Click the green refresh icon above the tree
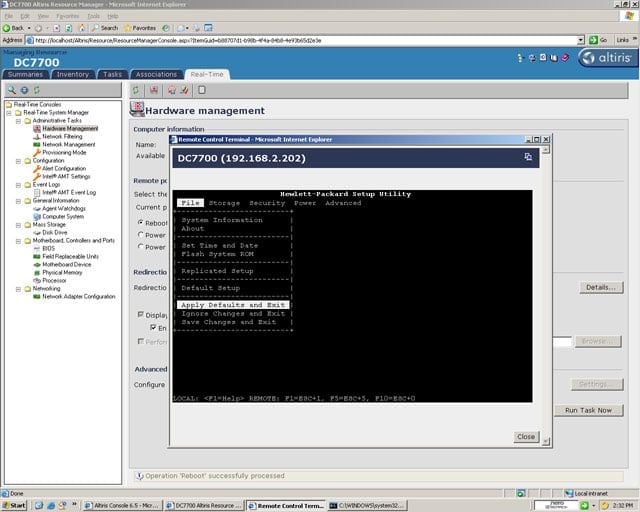 click(37, 90)
